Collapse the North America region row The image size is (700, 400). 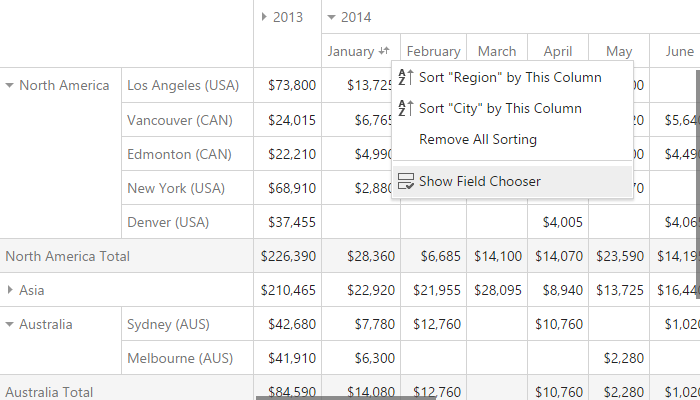pyautogui.click(x=9, y=85)
